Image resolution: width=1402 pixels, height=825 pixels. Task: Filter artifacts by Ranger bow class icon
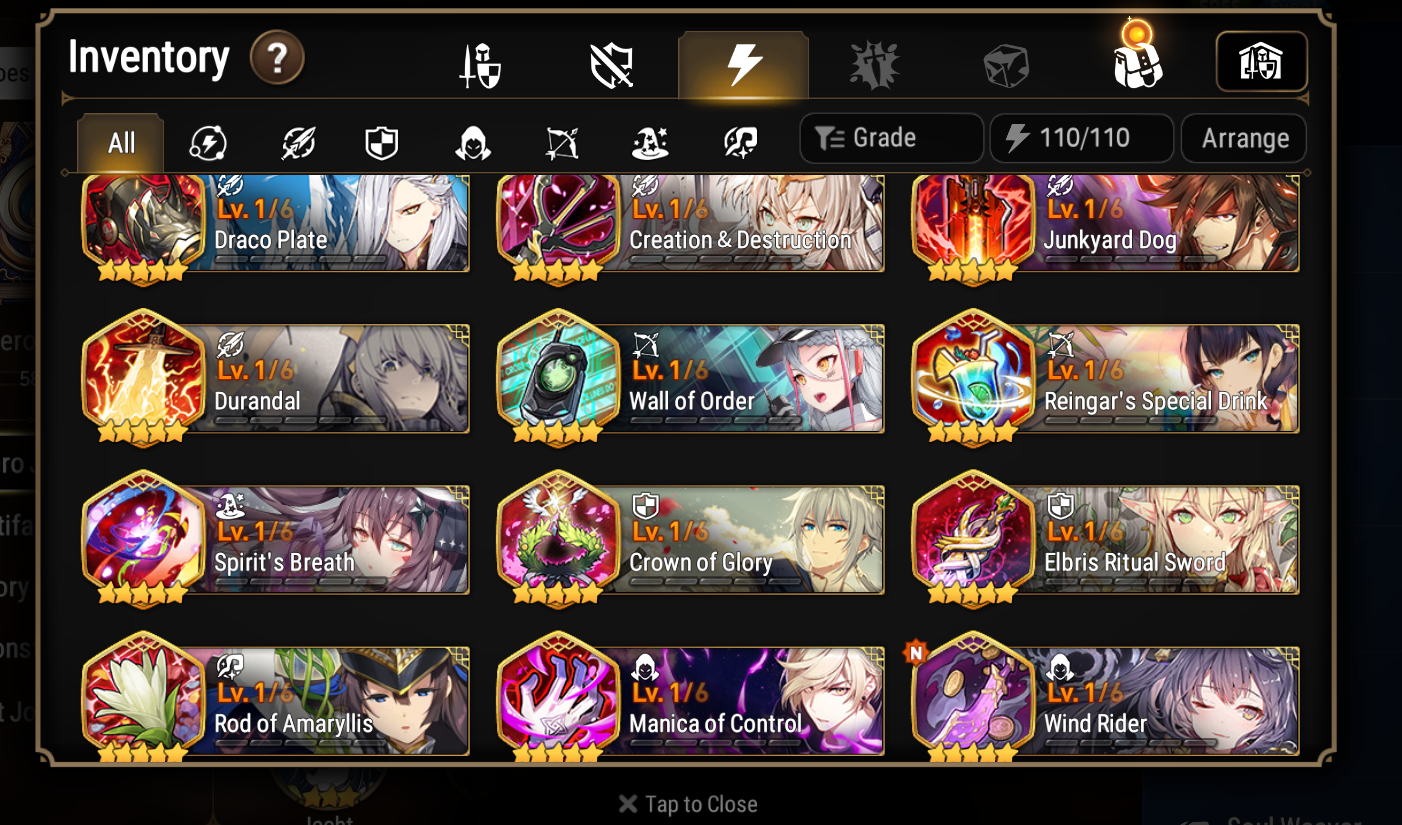click(561, 144)
